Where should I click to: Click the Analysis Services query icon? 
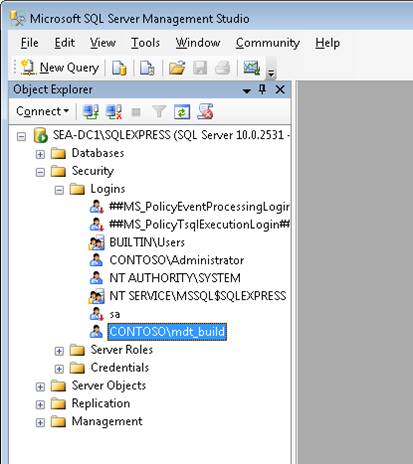147,68
